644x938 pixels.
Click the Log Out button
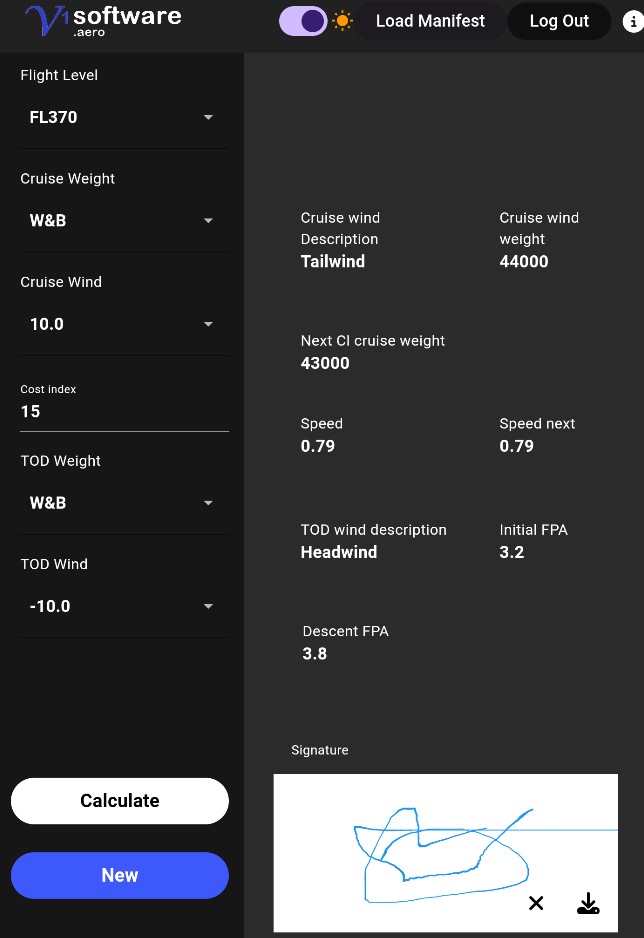[559, 21]
